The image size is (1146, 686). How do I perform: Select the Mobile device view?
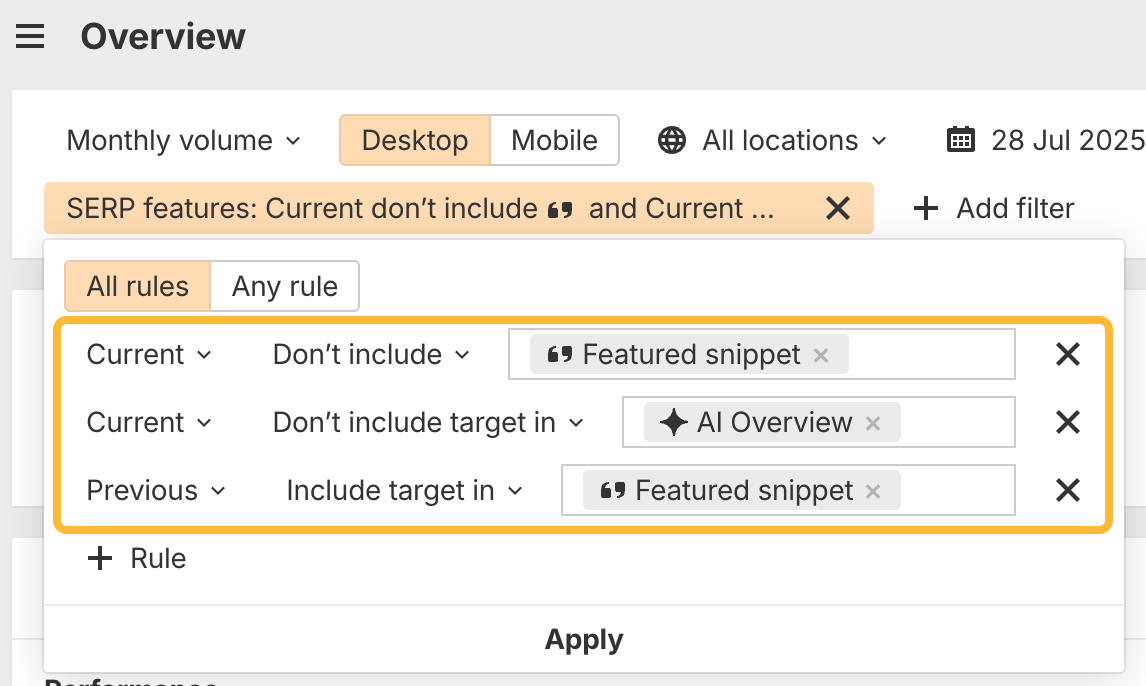pos(554,140)
